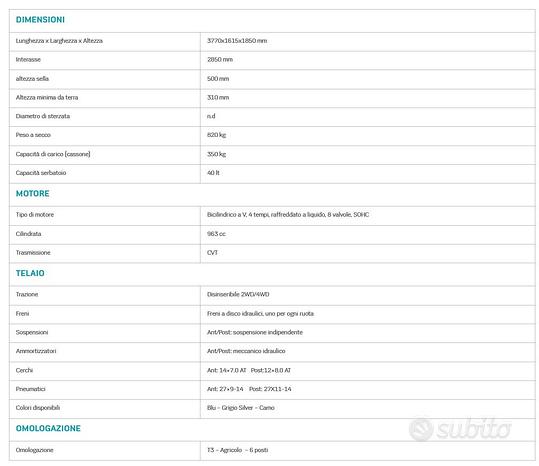The width and height of the screenshot is (539, 466).
Task: Select the Peso a secco row label
Action: coord(33,135)
